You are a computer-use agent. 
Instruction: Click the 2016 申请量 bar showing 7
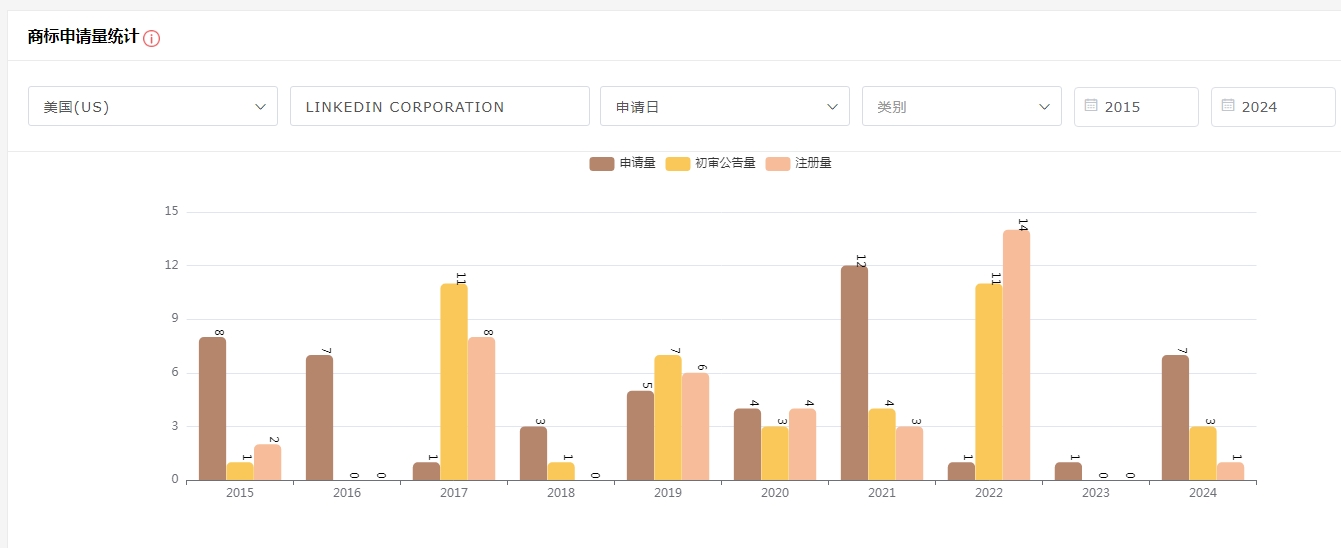(319, 418)
